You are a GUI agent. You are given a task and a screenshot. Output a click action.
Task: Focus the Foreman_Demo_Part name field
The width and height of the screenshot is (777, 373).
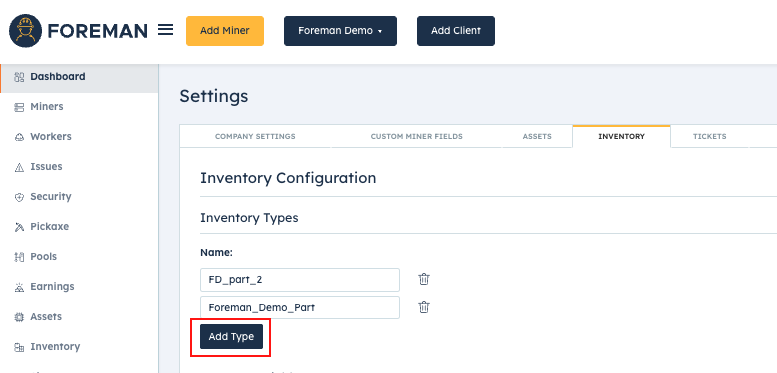(300, 308)
